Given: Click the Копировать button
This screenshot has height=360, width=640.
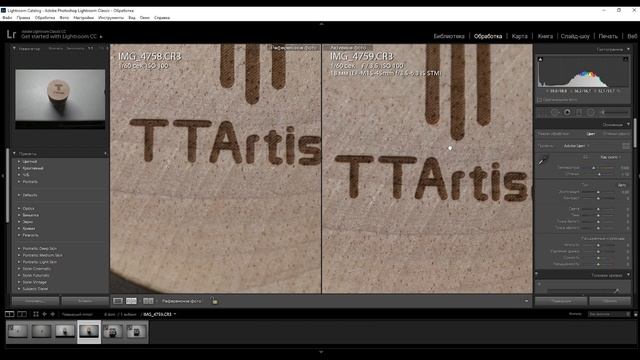Looking at the screenshot, I should pos(35,301).
